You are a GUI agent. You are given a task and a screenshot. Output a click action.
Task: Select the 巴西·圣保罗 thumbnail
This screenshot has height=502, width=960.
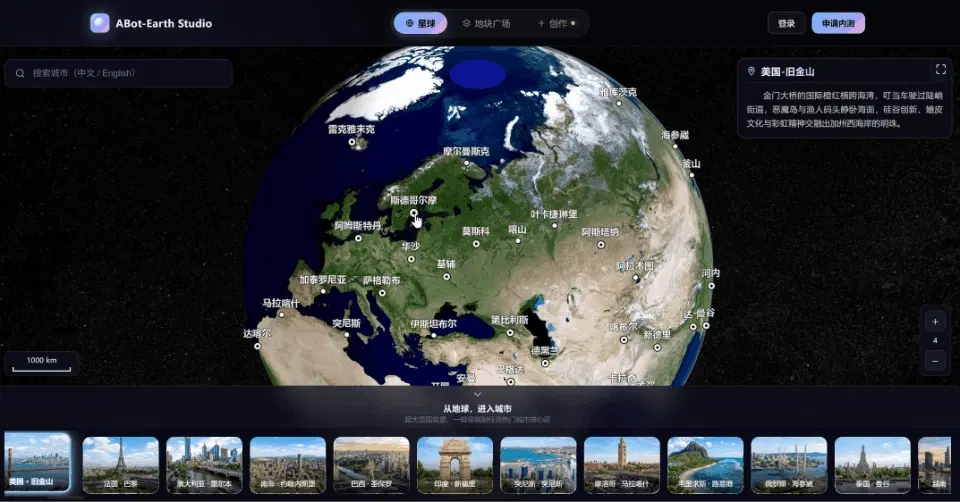click(371, 465)
